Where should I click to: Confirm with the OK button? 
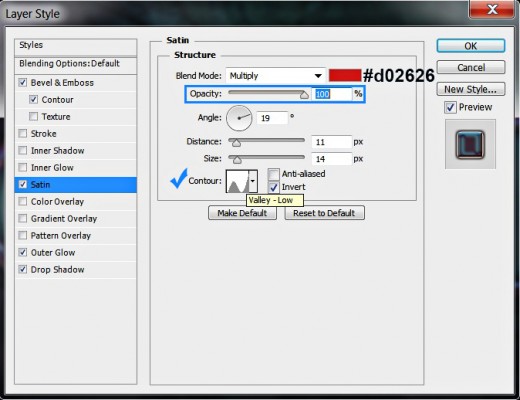(x=471, y=46)
